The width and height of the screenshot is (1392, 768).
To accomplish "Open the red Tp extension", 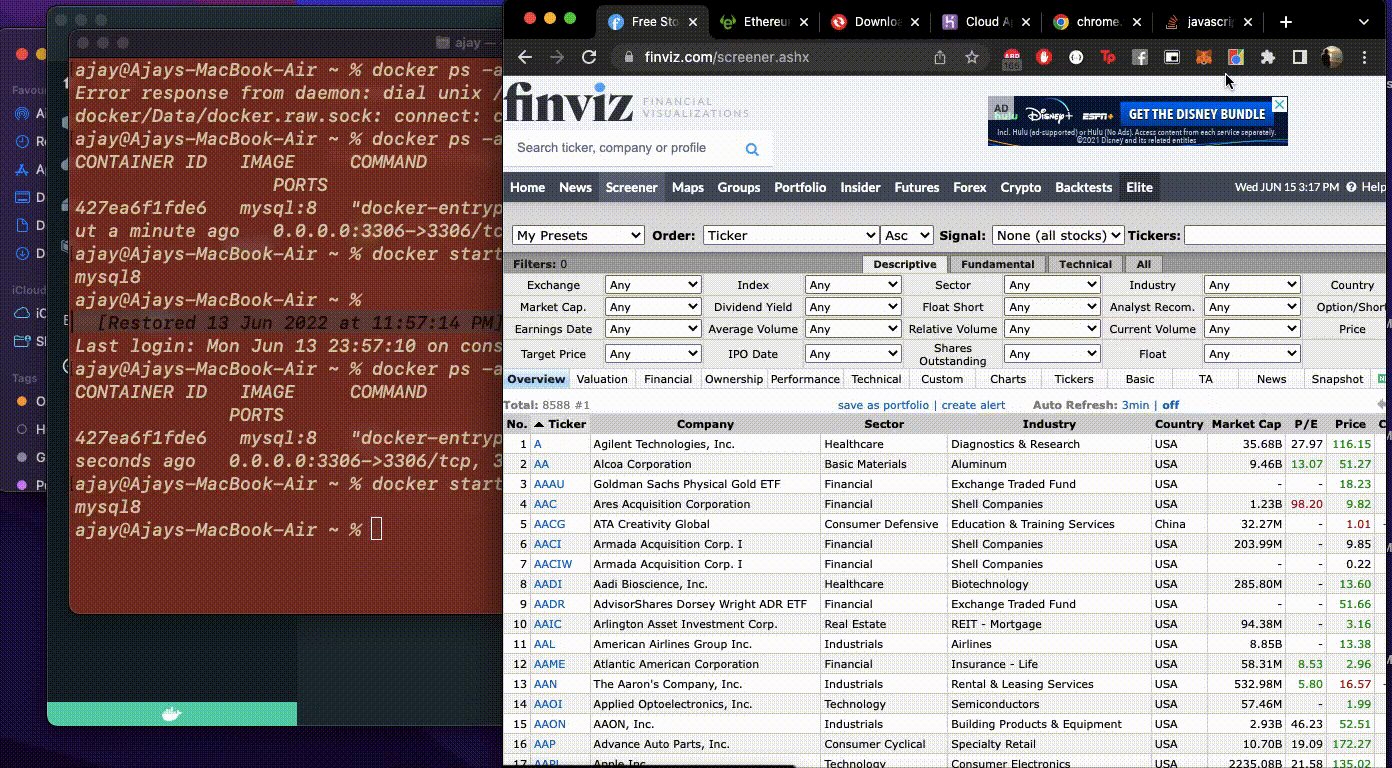I will 1107,57.
